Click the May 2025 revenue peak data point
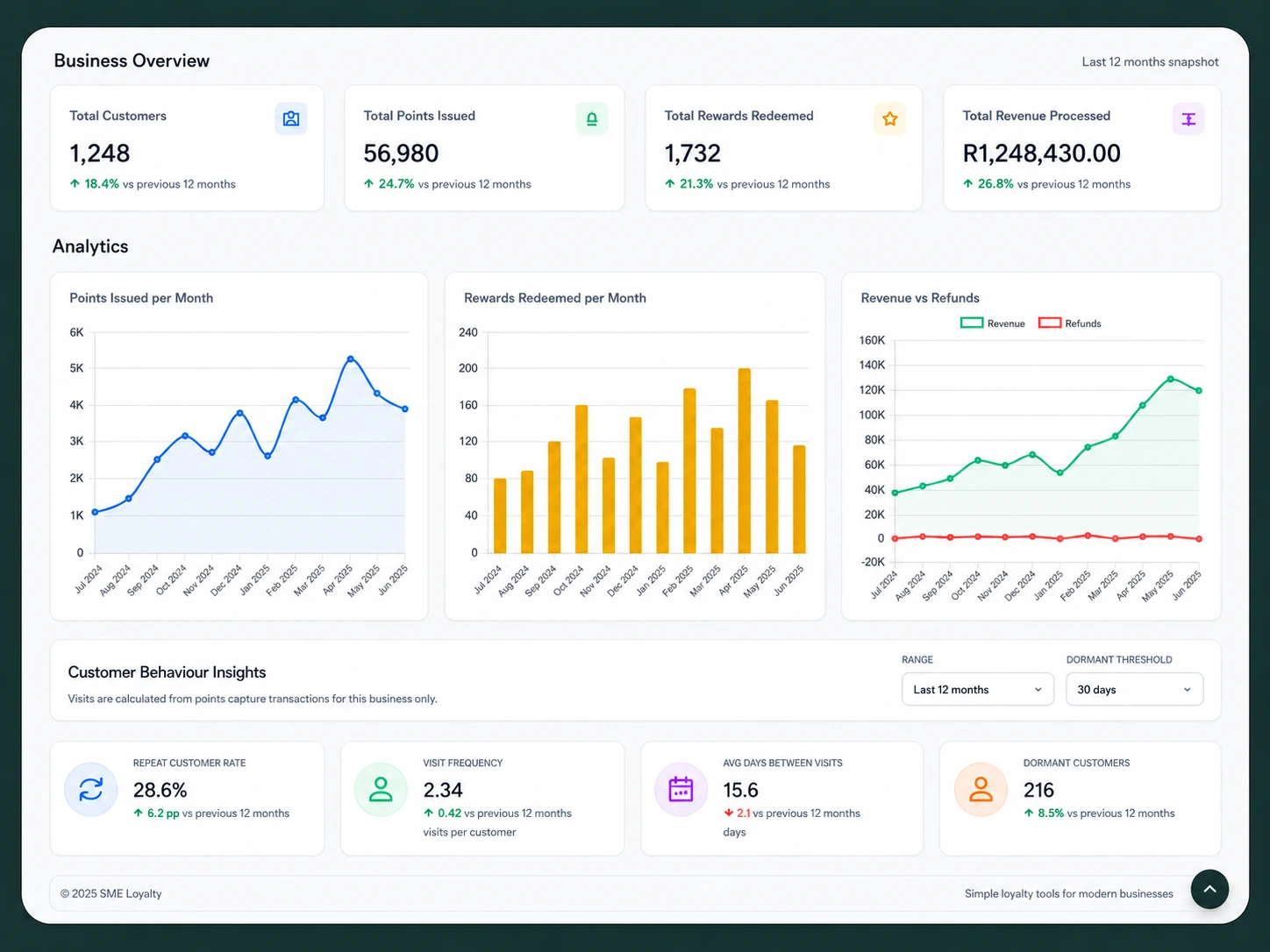The width and height of the screenshot is (1270, 952). point(1171,379)
